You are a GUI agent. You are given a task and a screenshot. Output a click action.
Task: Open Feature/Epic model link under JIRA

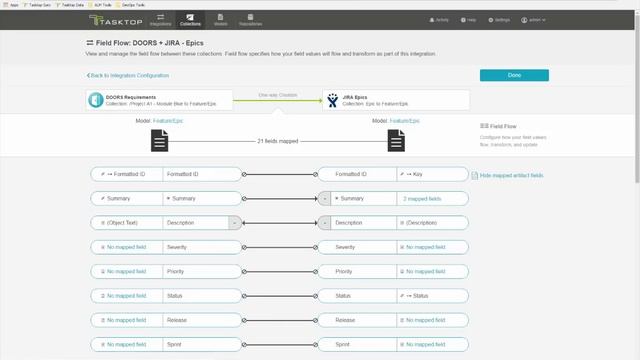pos(404,121)
